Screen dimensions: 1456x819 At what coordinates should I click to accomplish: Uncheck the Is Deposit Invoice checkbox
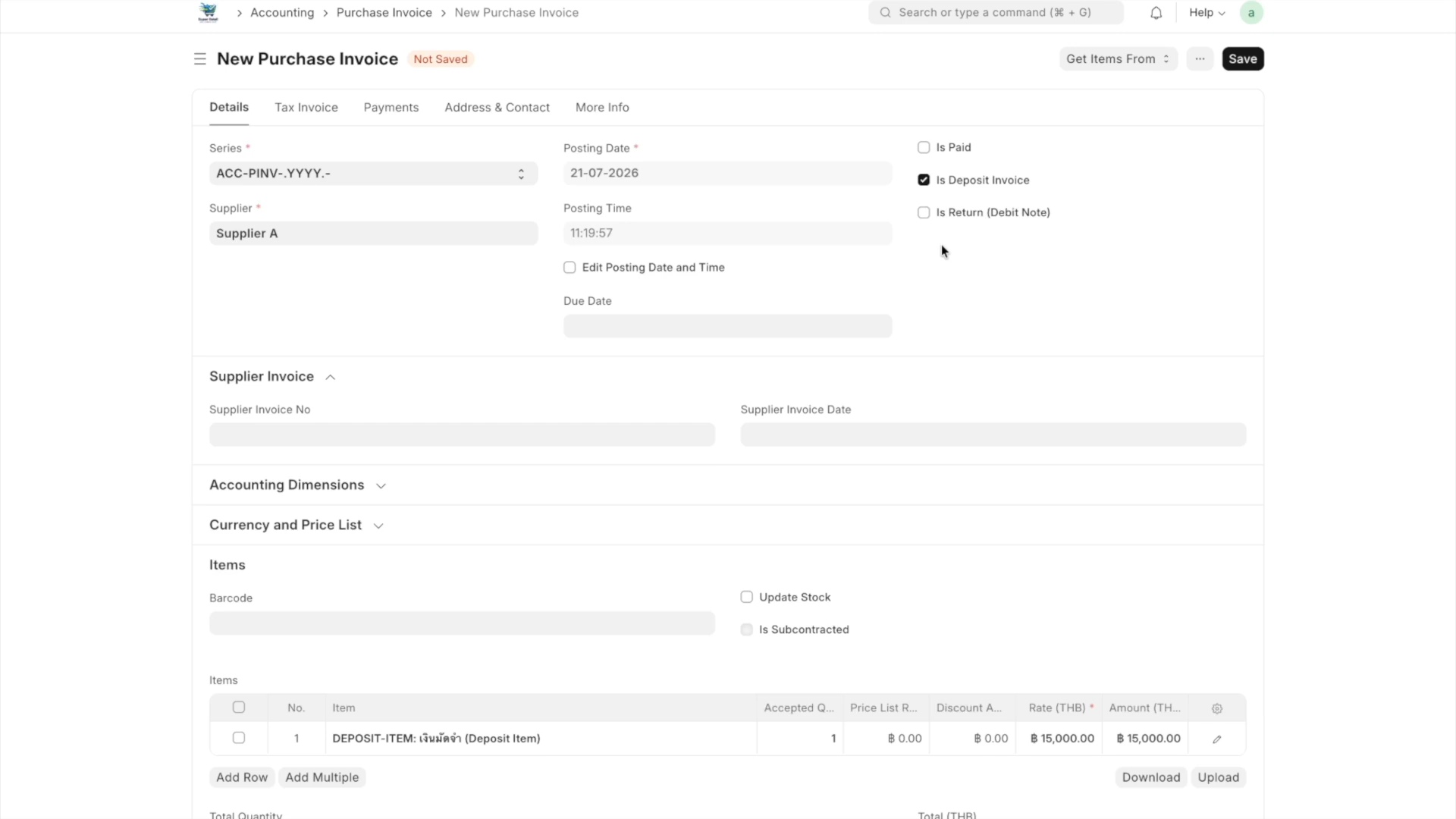(924, 180)
